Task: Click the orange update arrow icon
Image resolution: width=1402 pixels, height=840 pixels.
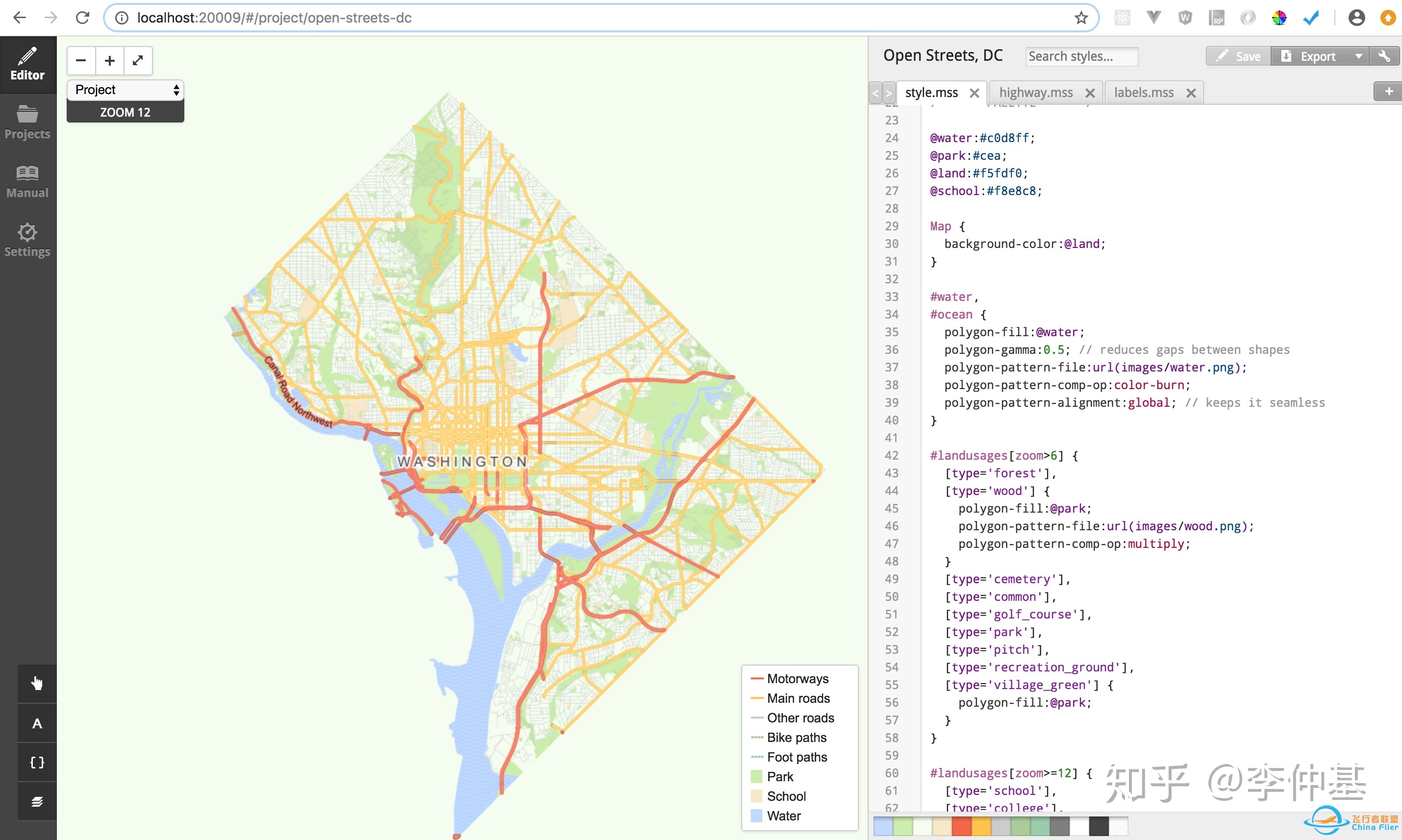Action: click(x=1387, y=18)
